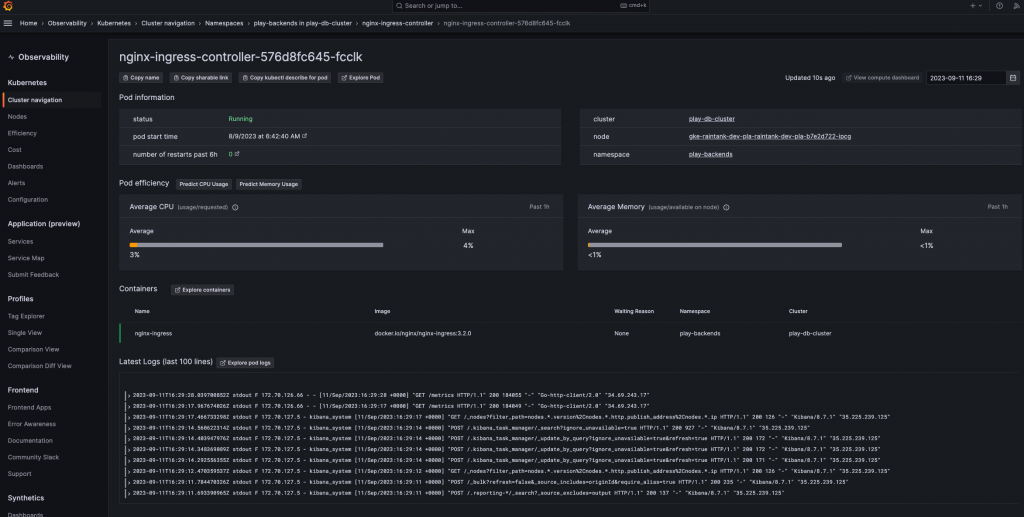The image size is (1024, 517).
Task: Expand log line POST /_bulk?refresh=false
Action: point(129,482)
